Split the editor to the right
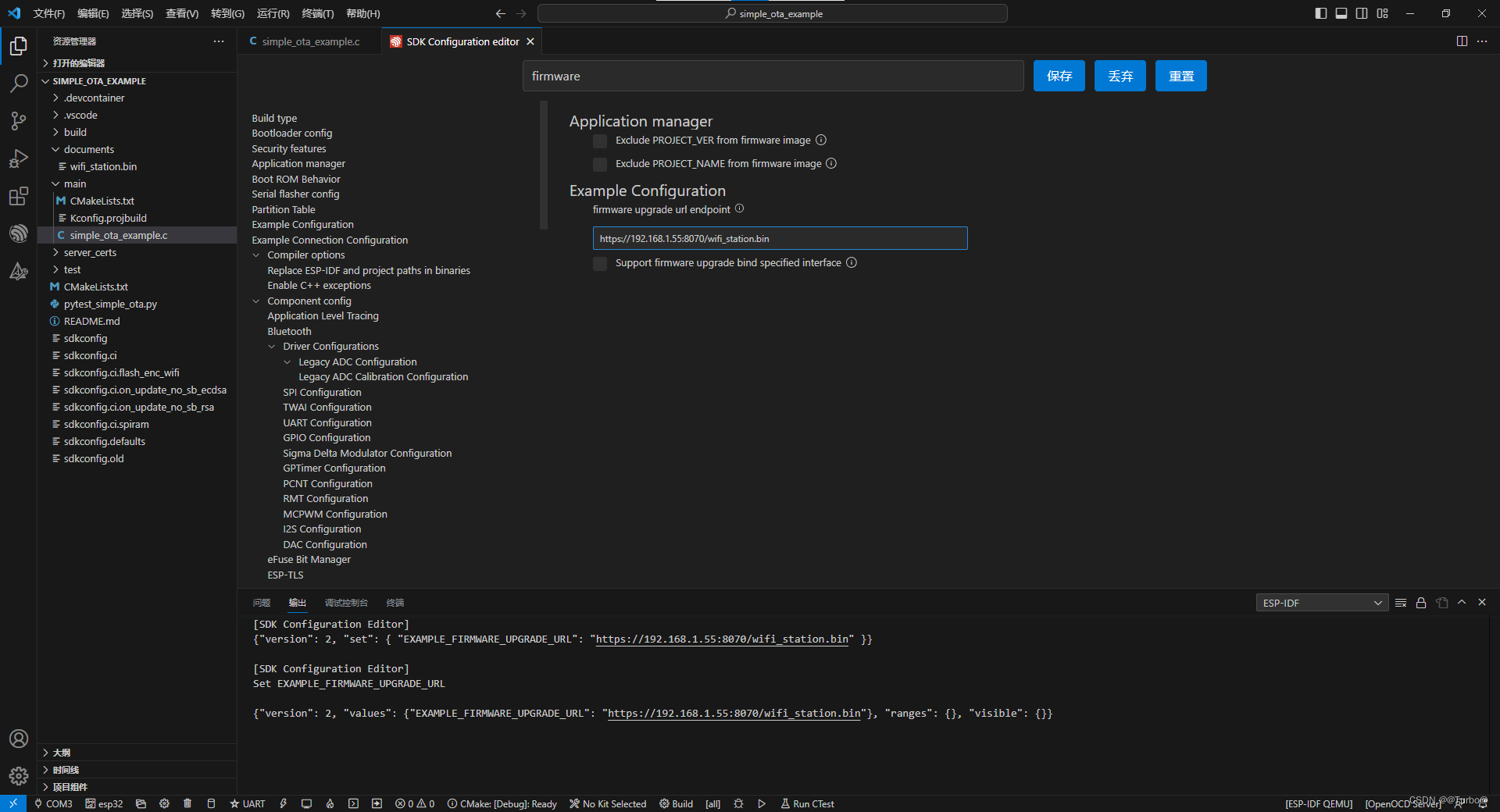This screenshot has width=1500, height=812. coord(1462,41)
